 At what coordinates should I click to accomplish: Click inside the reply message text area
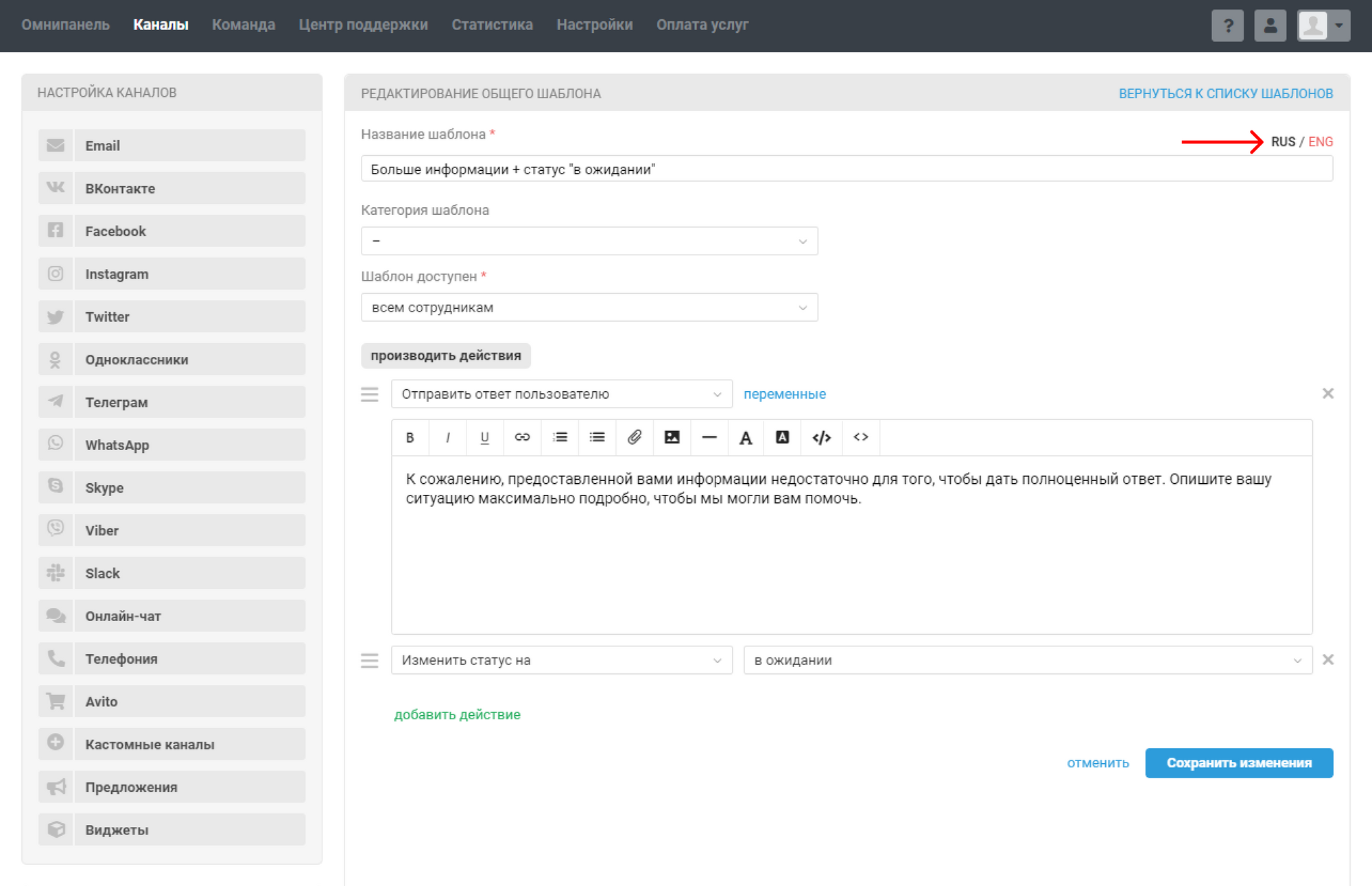(x=851, y=545)
